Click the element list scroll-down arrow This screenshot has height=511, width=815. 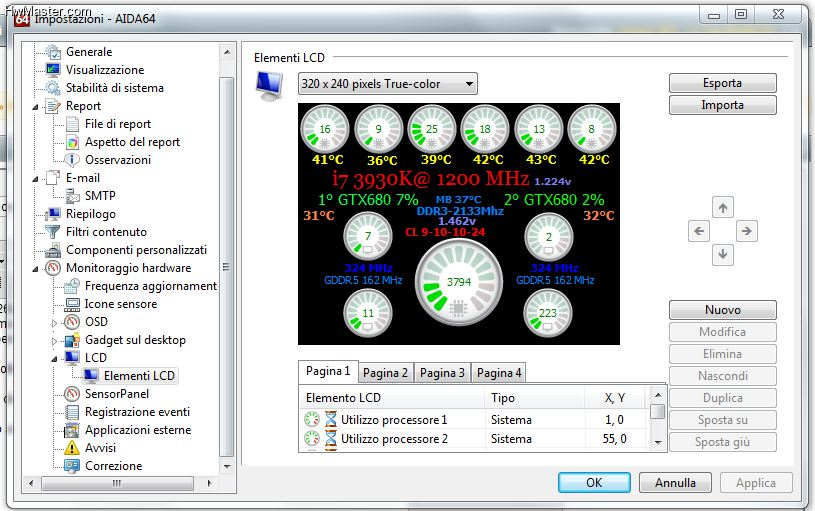tap(658, 443)
